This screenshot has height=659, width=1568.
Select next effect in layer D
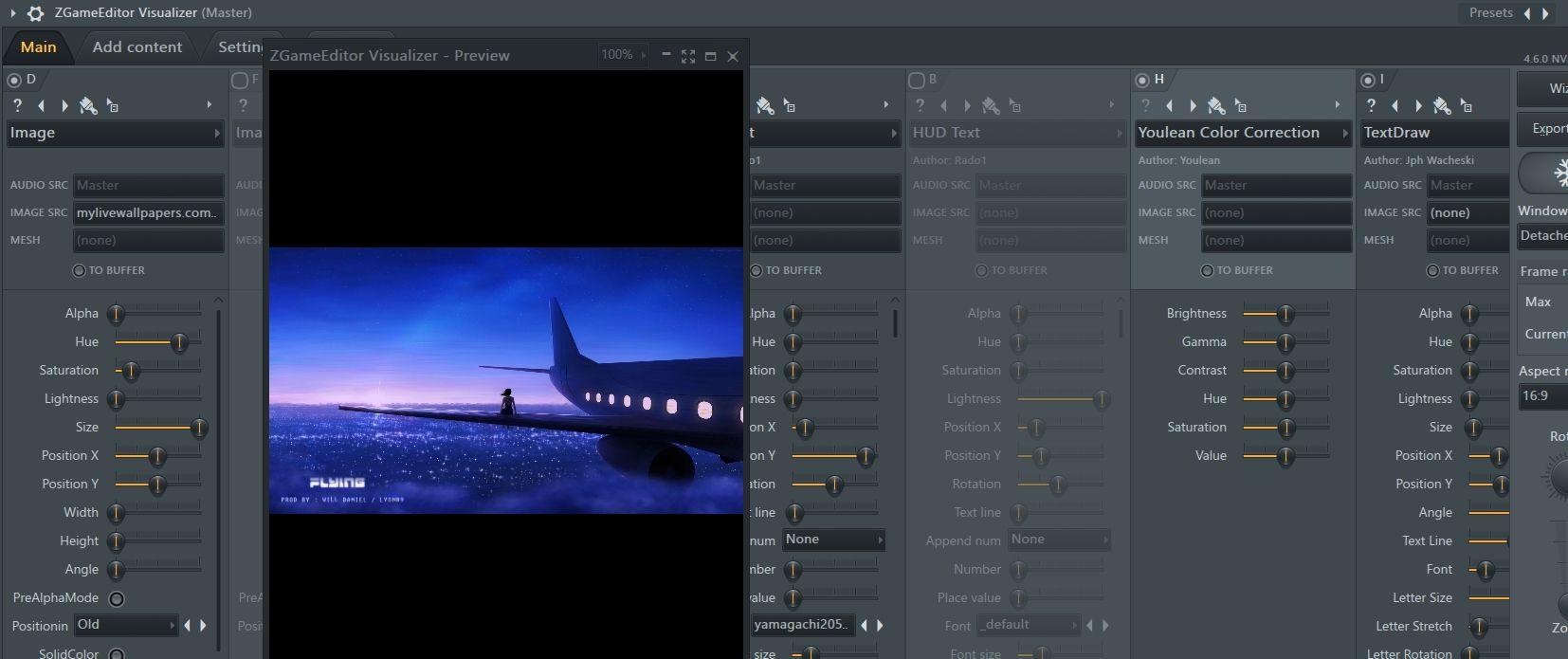point(64,105)
